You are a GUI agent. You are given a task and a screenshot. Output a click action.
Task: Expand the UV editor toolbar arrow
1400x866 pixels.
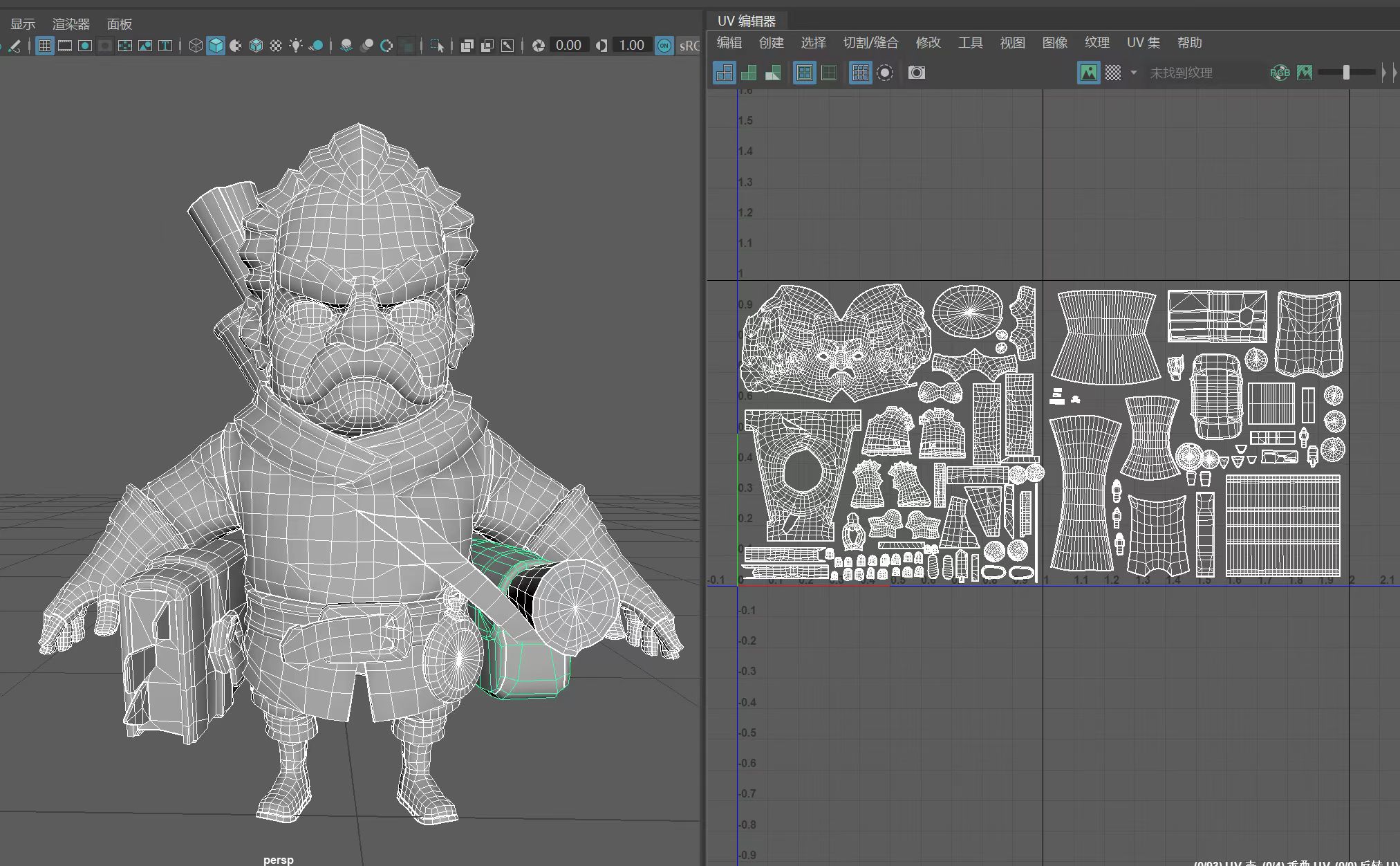(x=1383, y=73)
